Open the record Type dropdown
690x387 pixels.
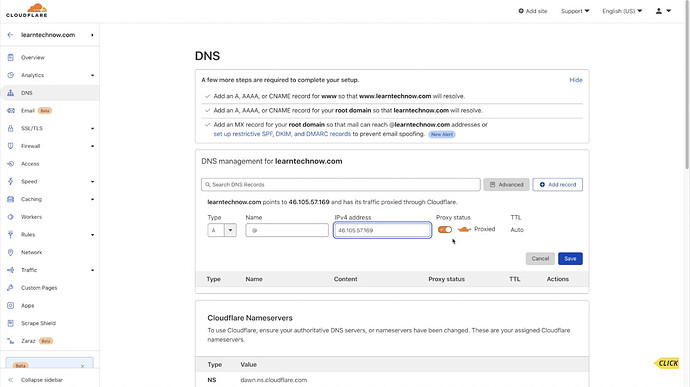point(222,230)
